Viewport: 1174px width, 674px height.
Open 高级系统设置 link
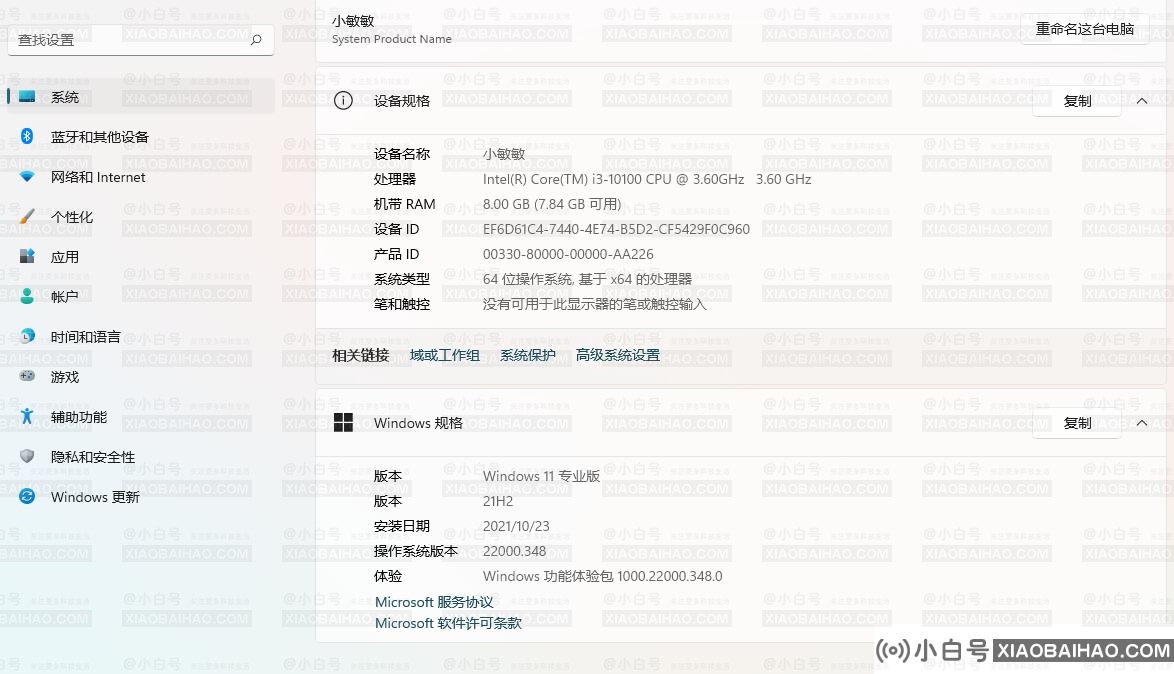click(618, 355)
